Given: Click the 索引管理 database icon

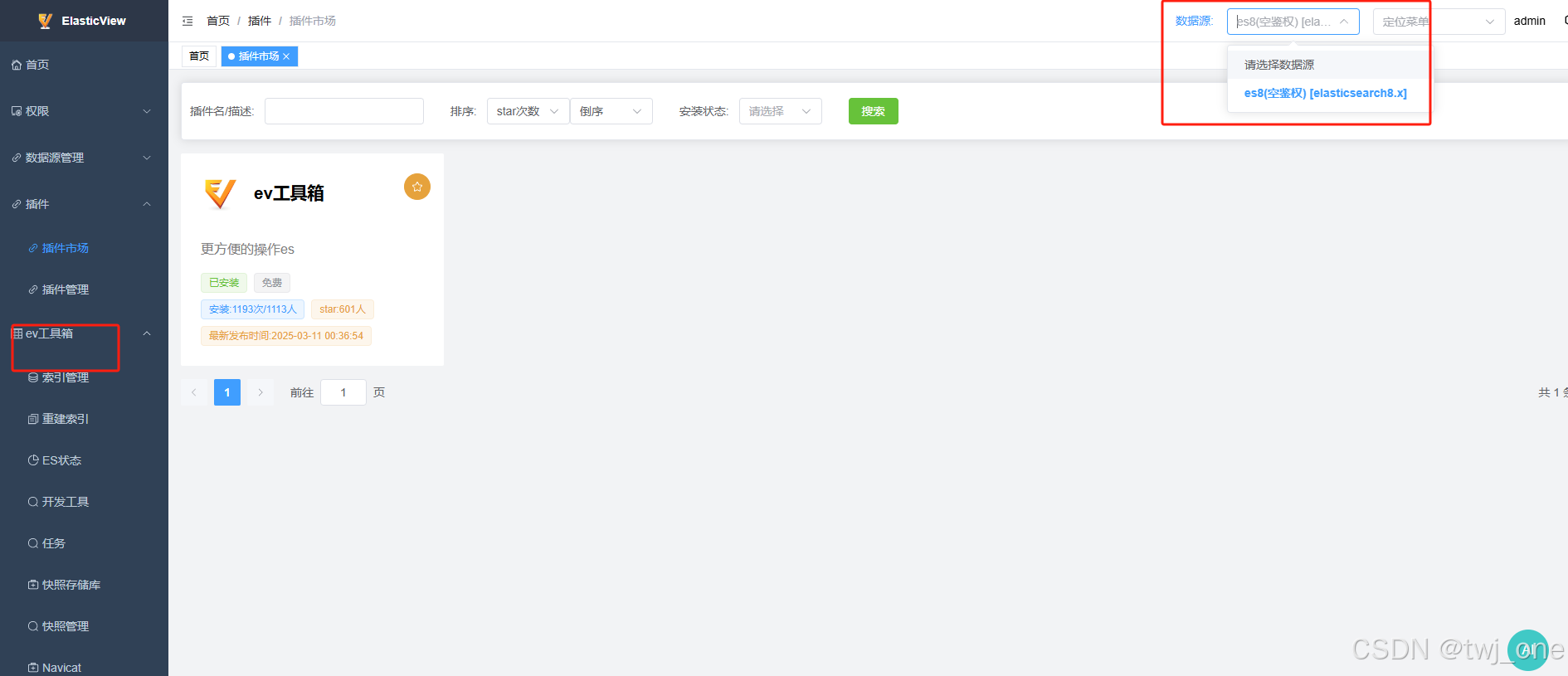Looking at the screenshot, I should [33, 377].
